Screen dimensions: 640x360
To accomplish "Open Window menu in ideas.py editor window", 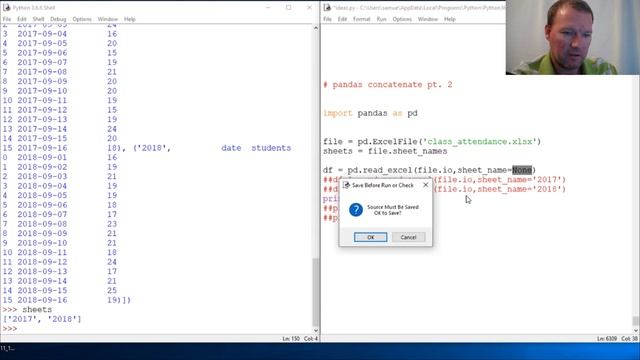I will tap(428, 19).
